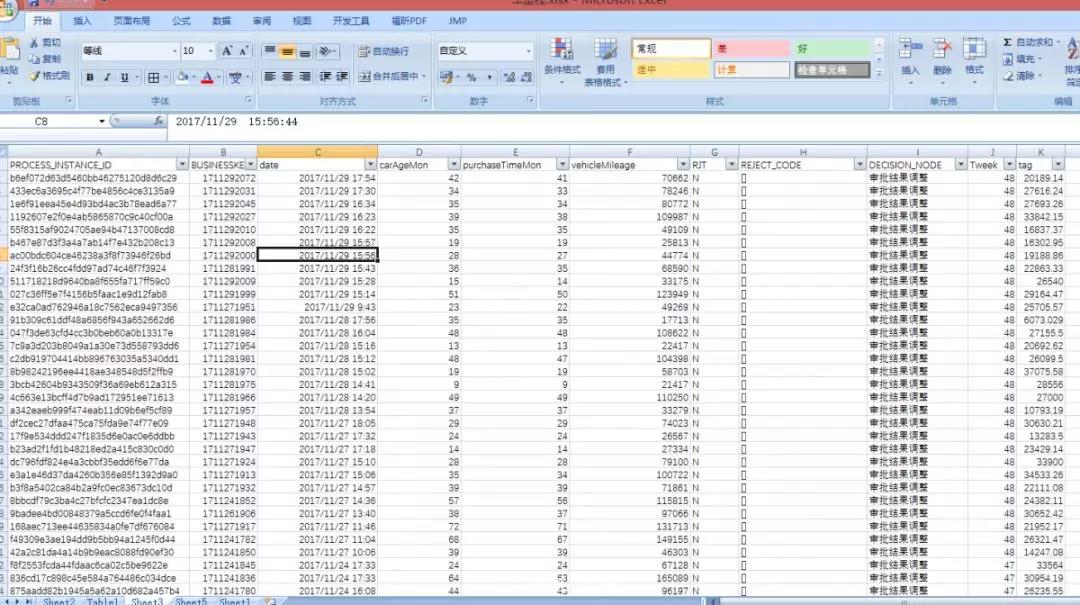Click the Paste clipboard icon
Viewport: 1080px width, 605px height.
coord(10,52)
